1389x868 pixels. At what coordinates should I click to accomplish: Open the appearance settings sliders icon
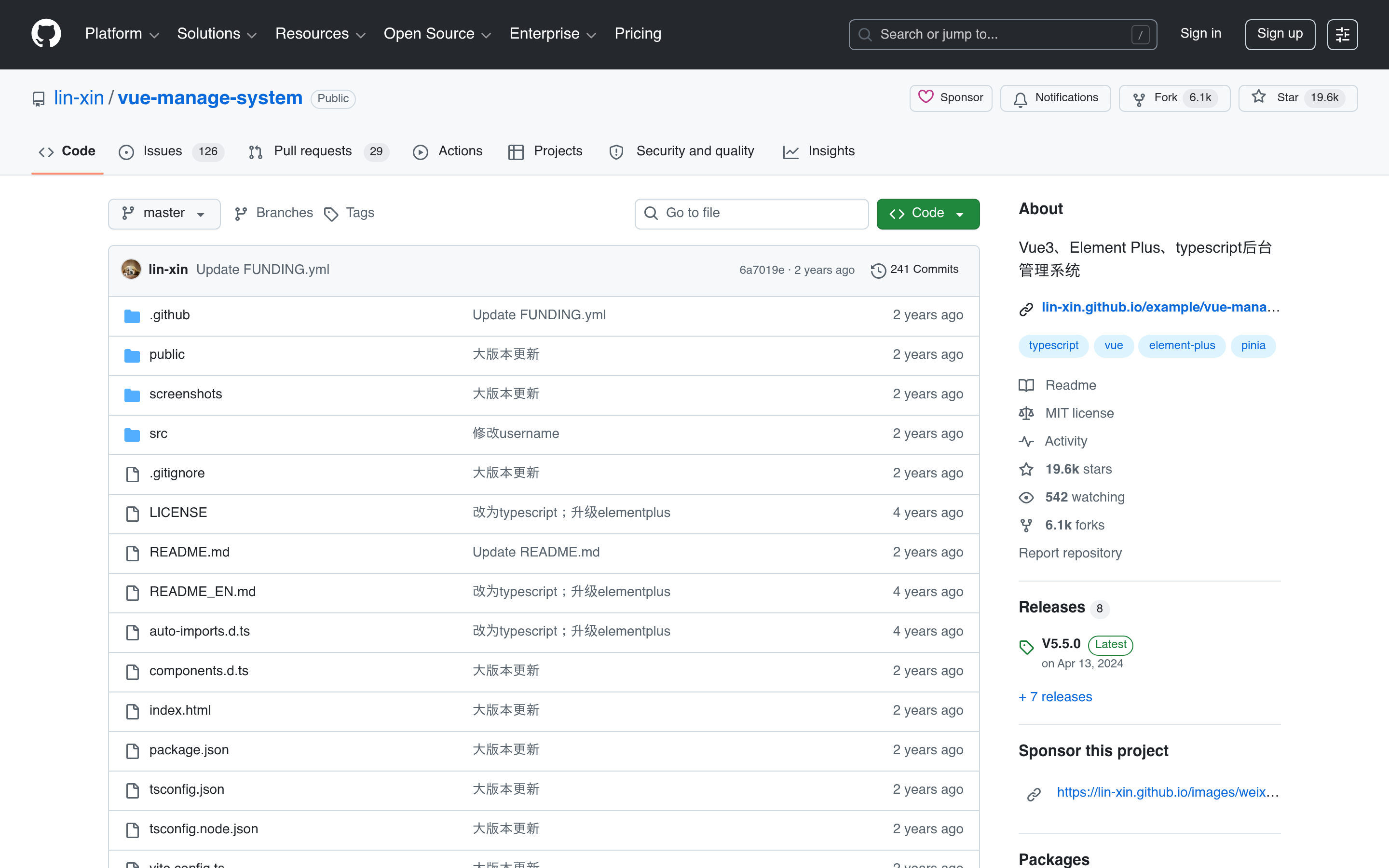1342,34
